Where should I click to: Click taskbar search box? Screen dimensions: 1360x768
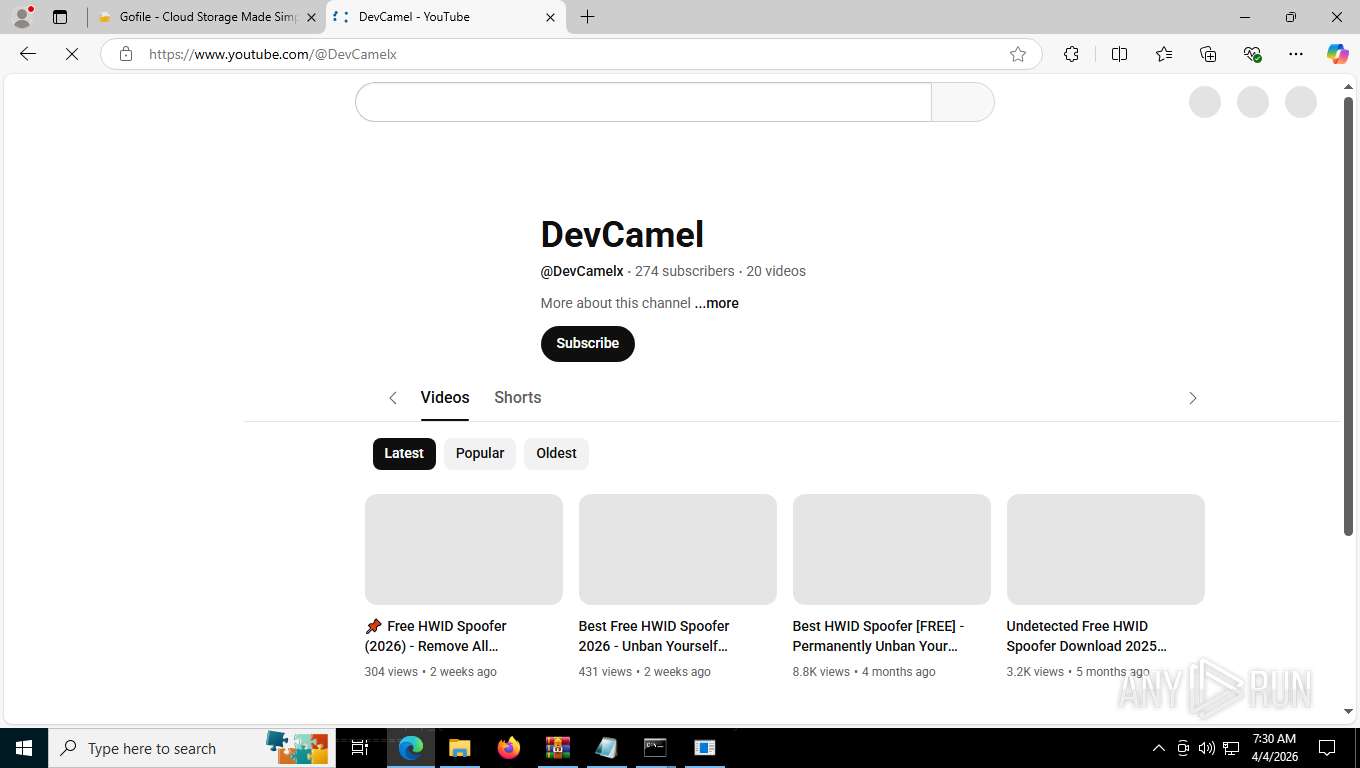coord(192,748)
